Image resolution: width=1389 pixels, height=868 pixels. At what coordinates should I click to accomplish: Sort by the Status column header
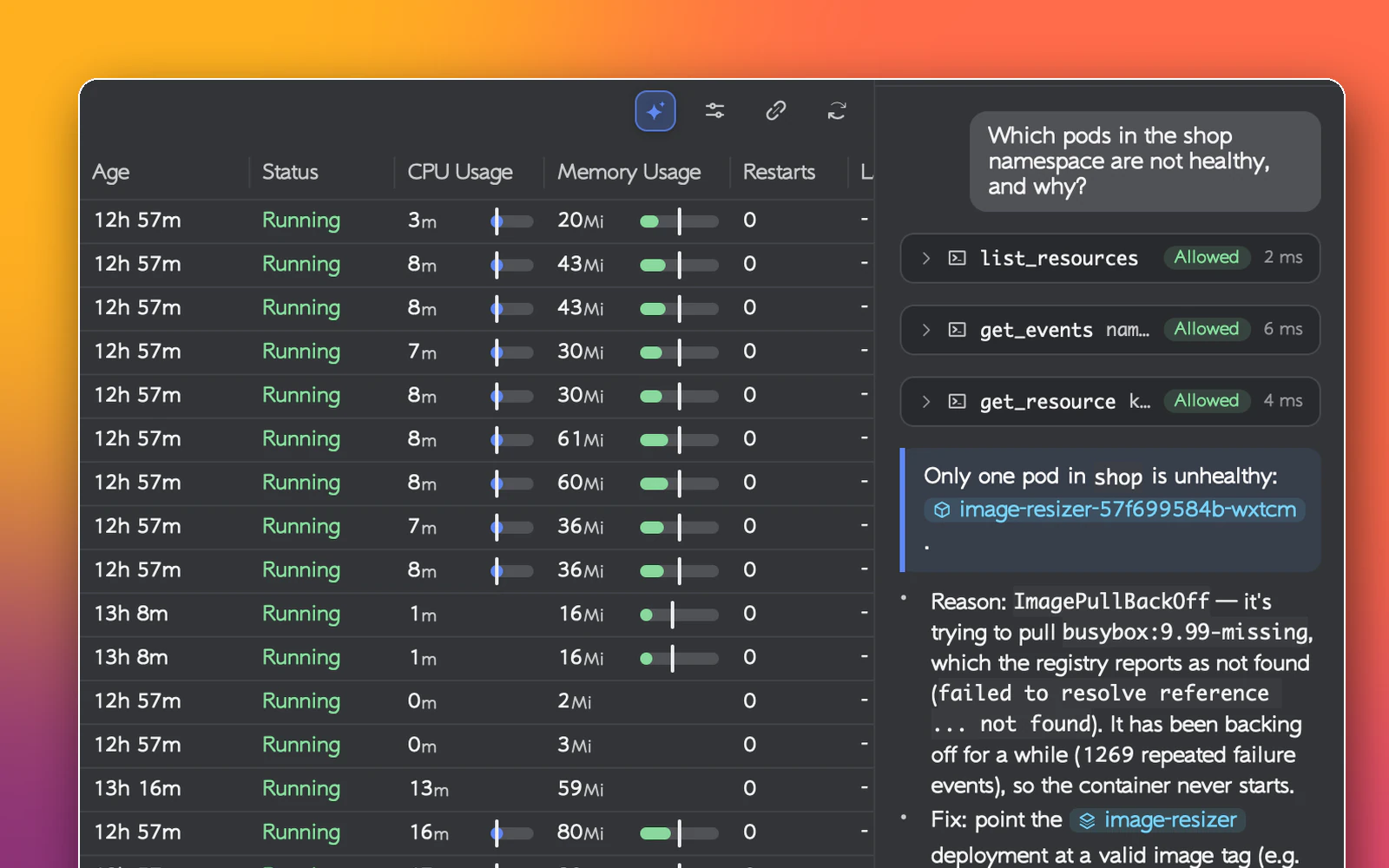[x=290, y=172]
